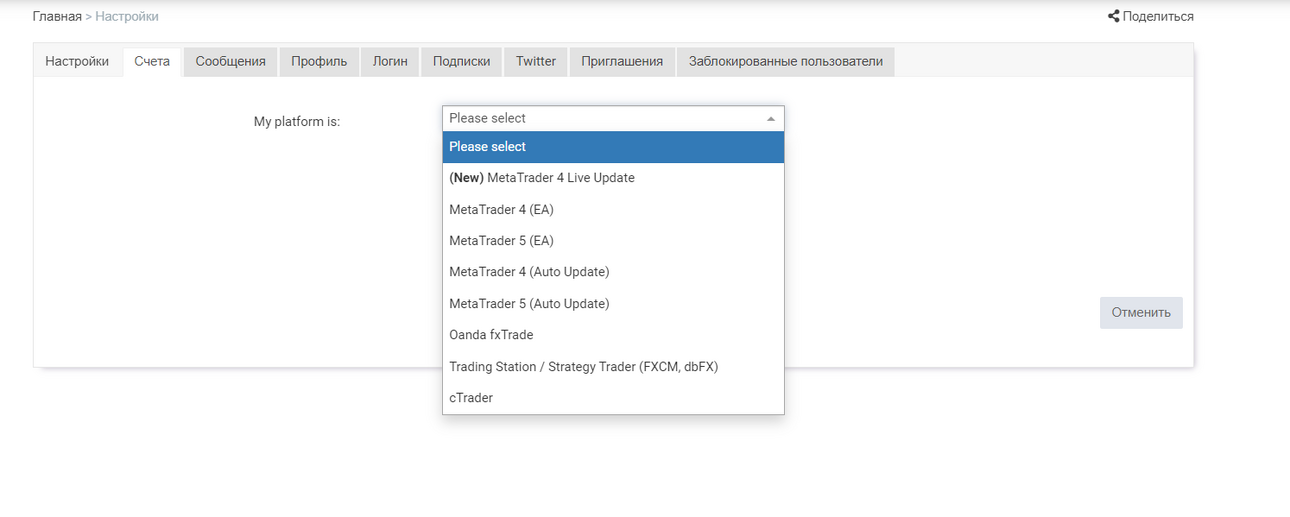Pick MetaTrader 5 (EA) option

613,241
